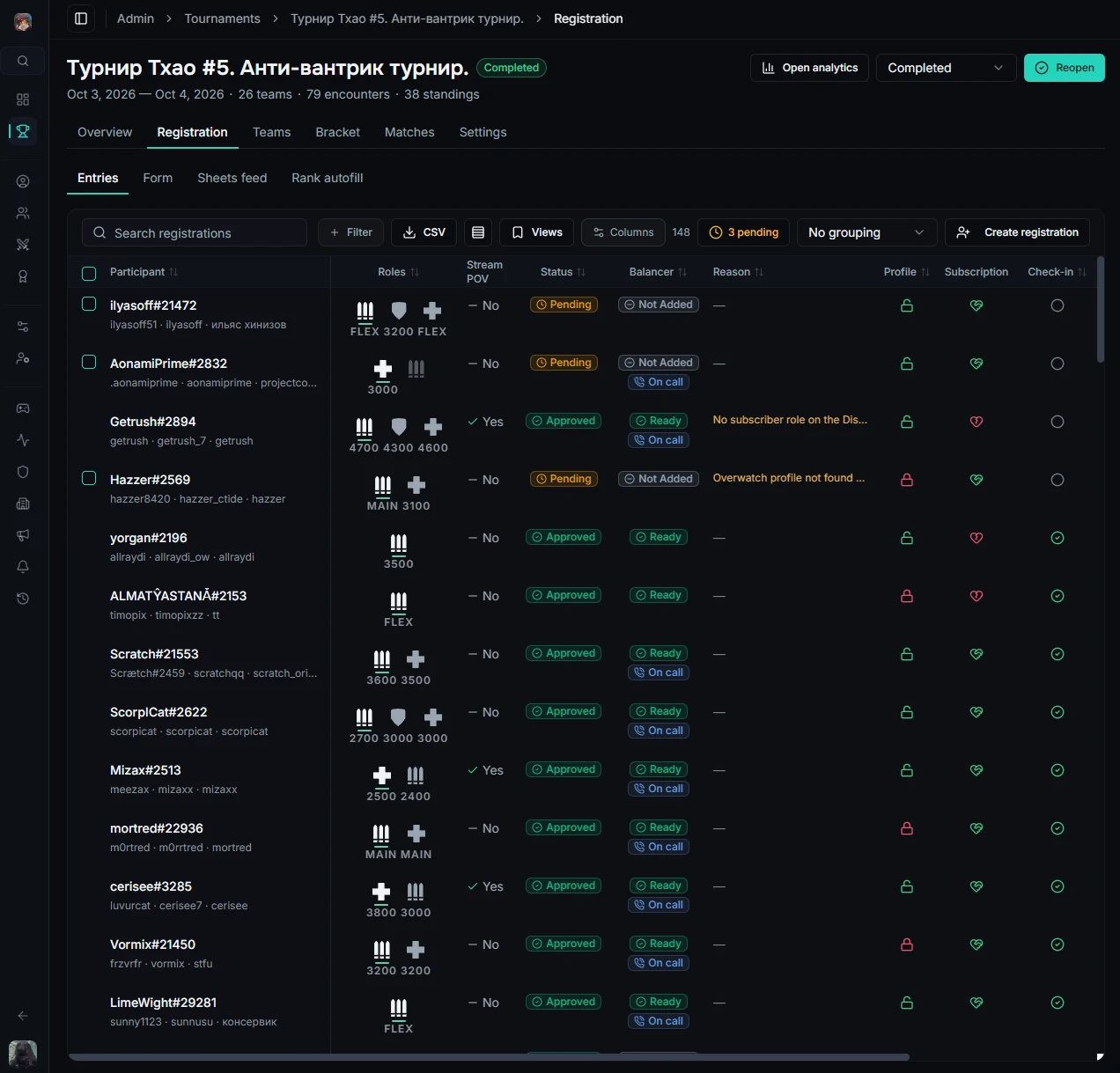Screen dimensions: 1120x1073
Task: Tick the select-all checkbox in Participant header
Action: tap(89, 273)
